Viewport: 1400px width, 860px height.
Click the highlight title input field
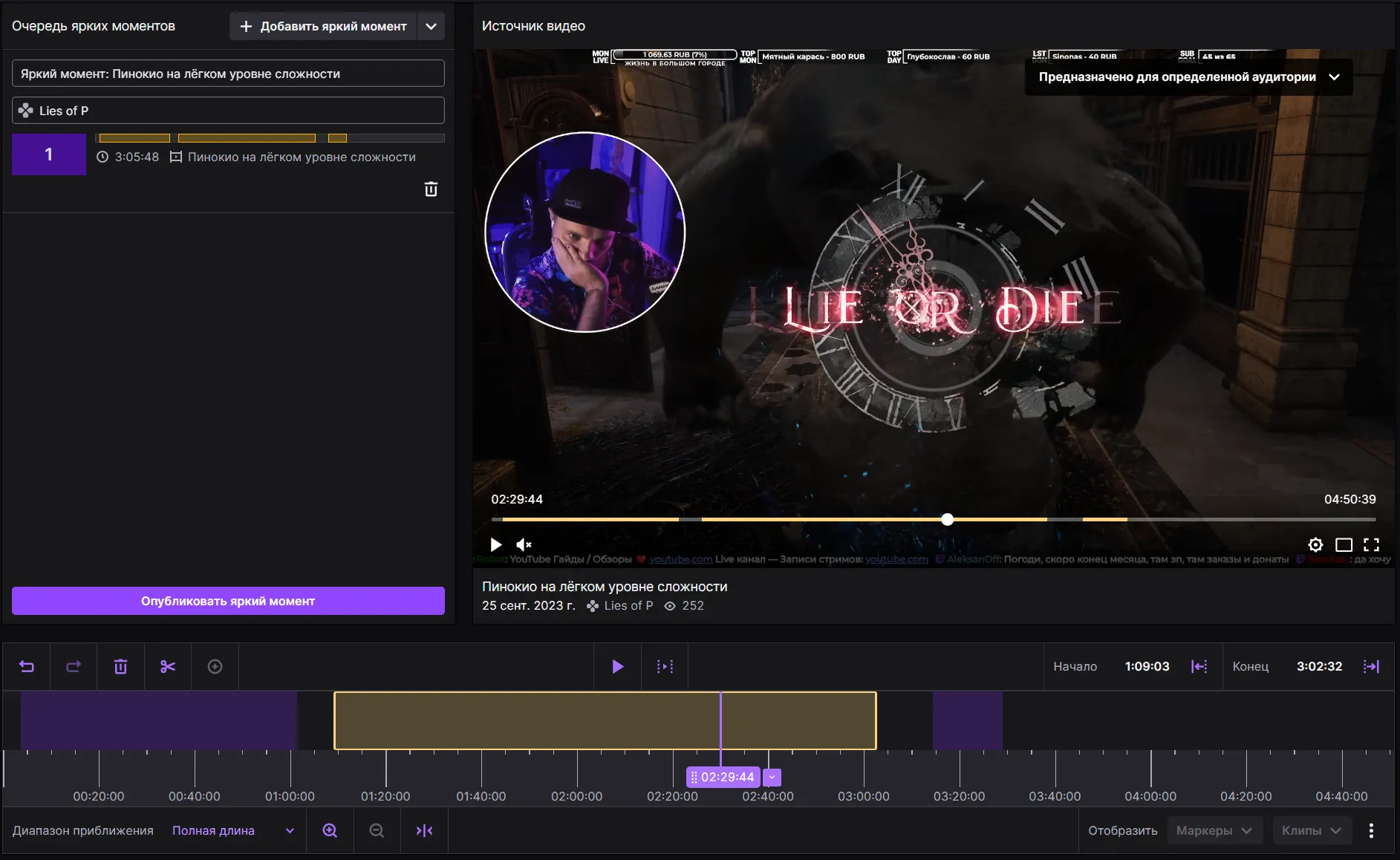[228, 74]
